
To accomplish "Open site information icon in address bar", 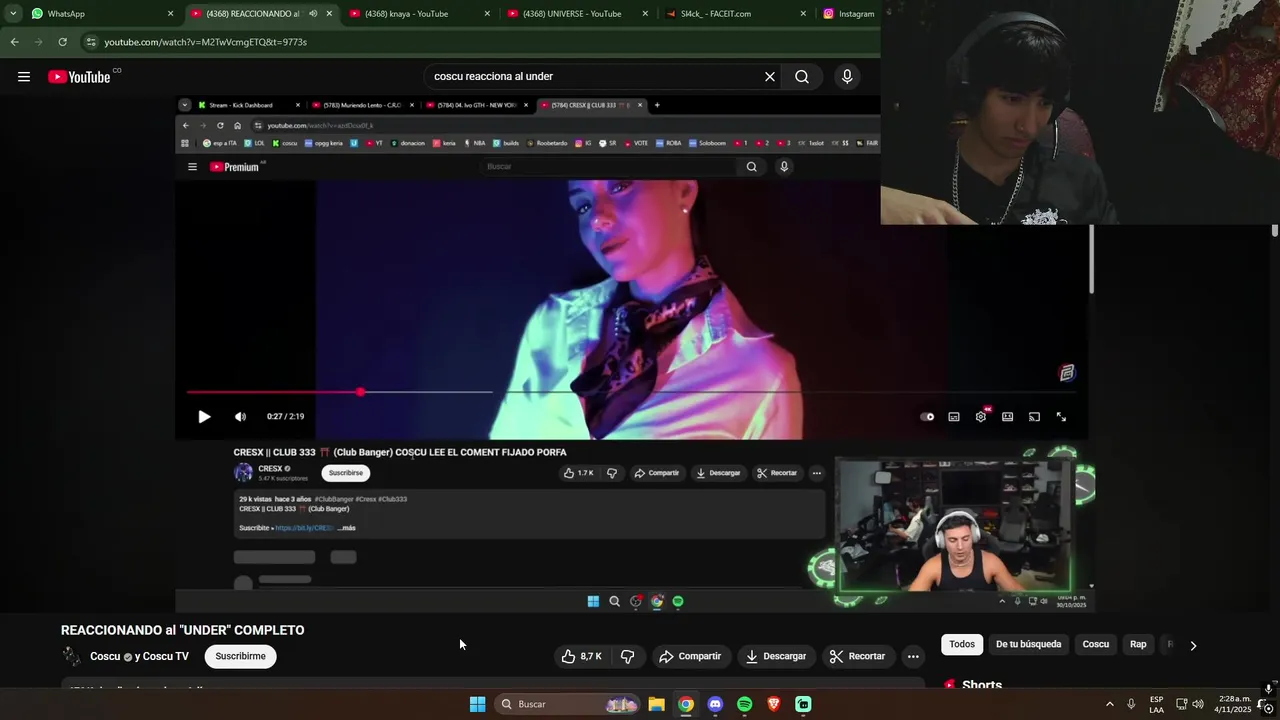I will point(91,42).
